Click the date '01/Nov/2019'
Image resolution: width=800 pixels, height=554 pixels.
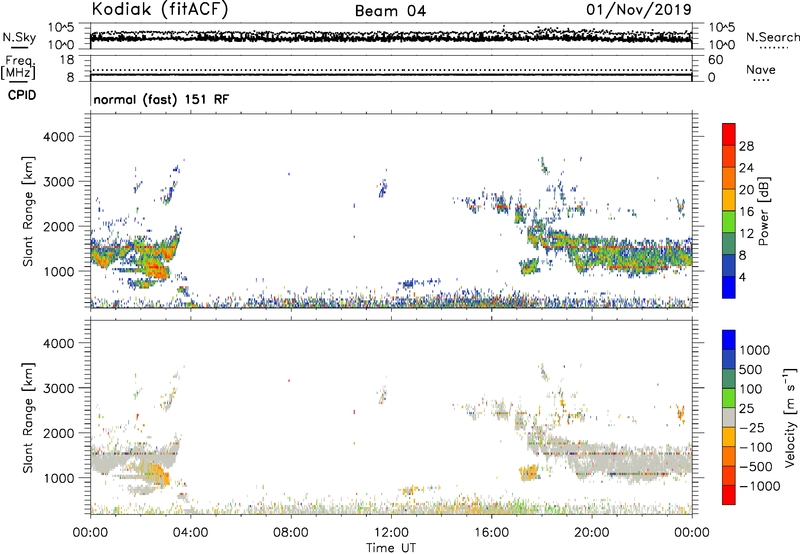tap(639, 9)
